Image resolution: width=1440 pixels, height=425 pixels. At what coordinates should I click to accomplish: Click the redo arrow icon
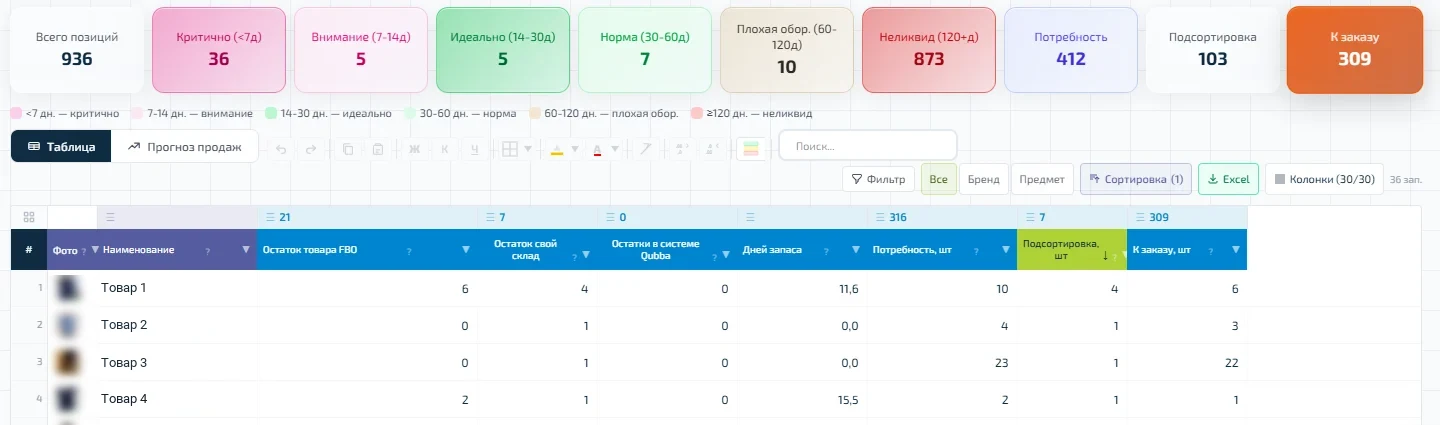pos(311,149)
